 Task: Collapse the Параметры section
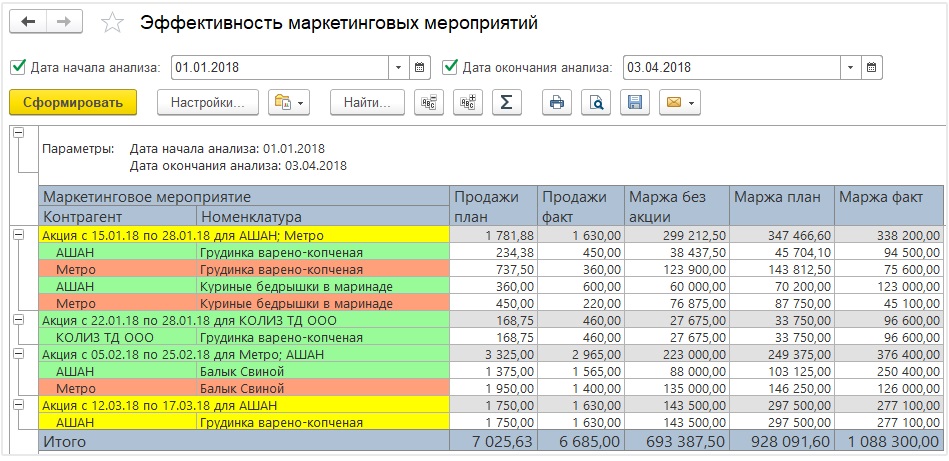17,134
